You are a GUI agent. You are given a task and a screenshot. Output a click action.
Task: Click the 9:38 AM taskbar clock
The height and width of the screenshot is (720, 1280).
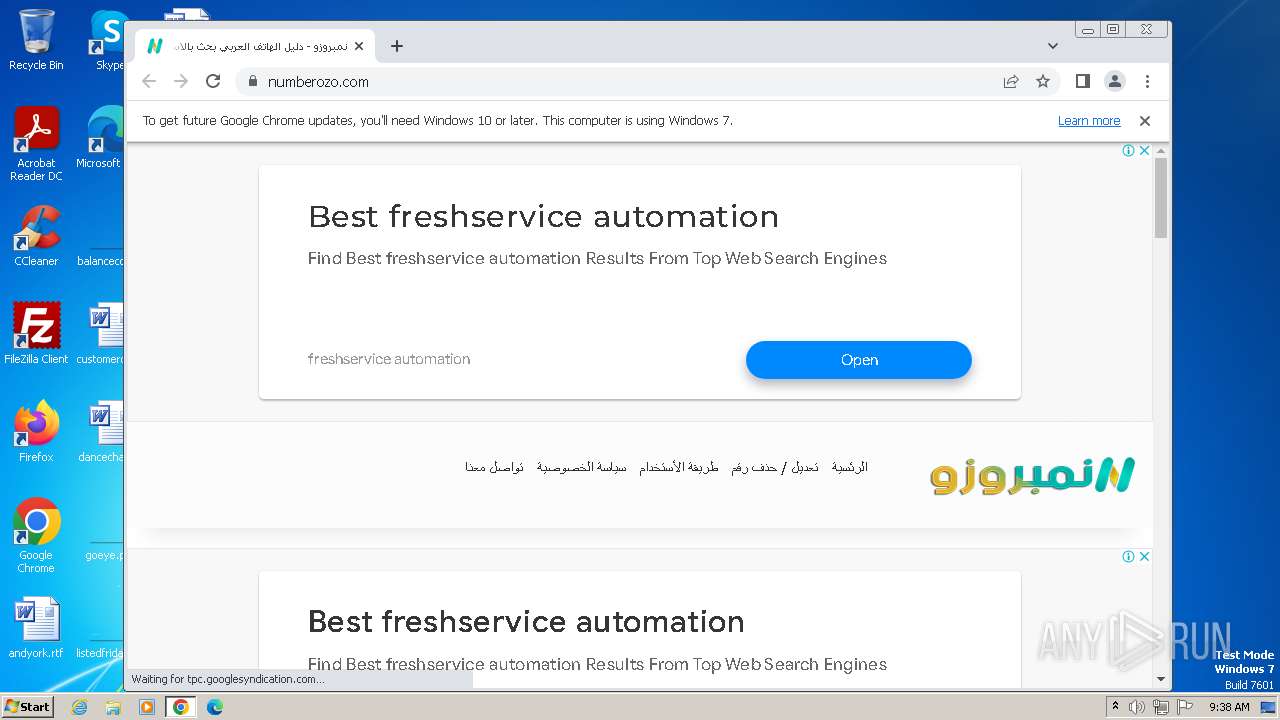1229,707
